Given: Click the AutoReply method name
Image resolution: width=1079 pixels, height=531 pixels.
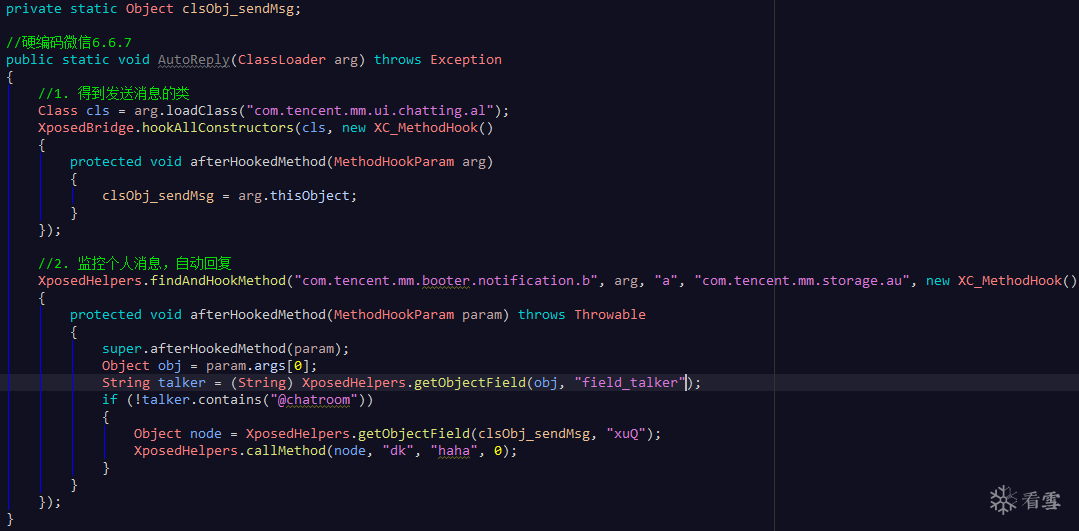Looking at the screenshot, I should point(193,60).
